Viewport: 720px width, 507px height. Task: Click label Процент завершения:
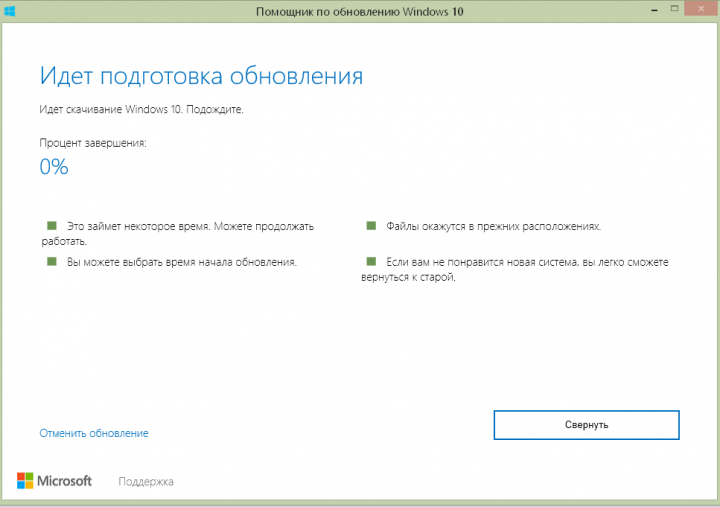pyautogui.click(x=93, y=143)
